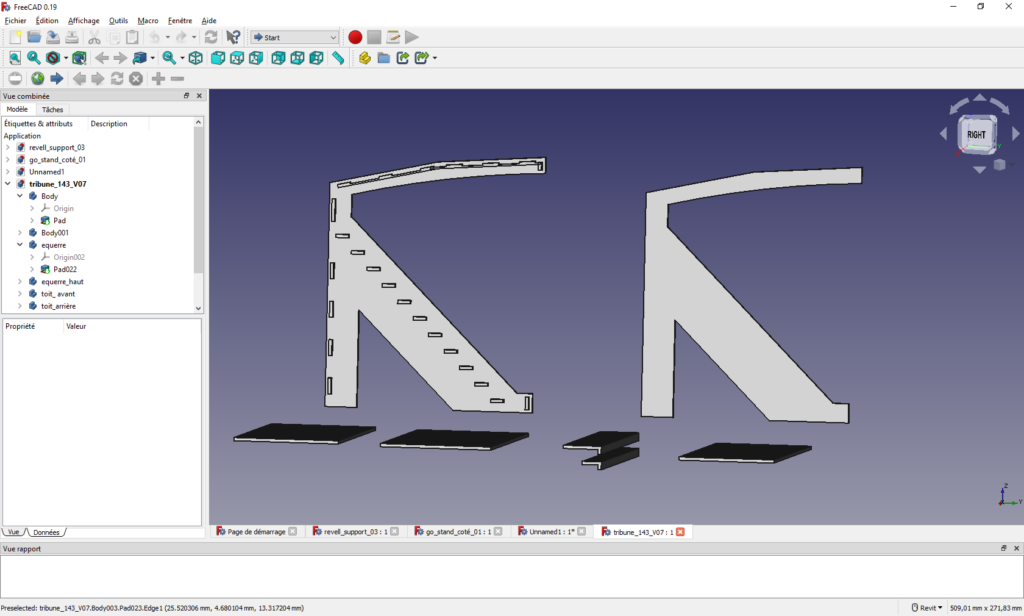Click the RIGHT face of navigation cube

[x=976, y=134]
